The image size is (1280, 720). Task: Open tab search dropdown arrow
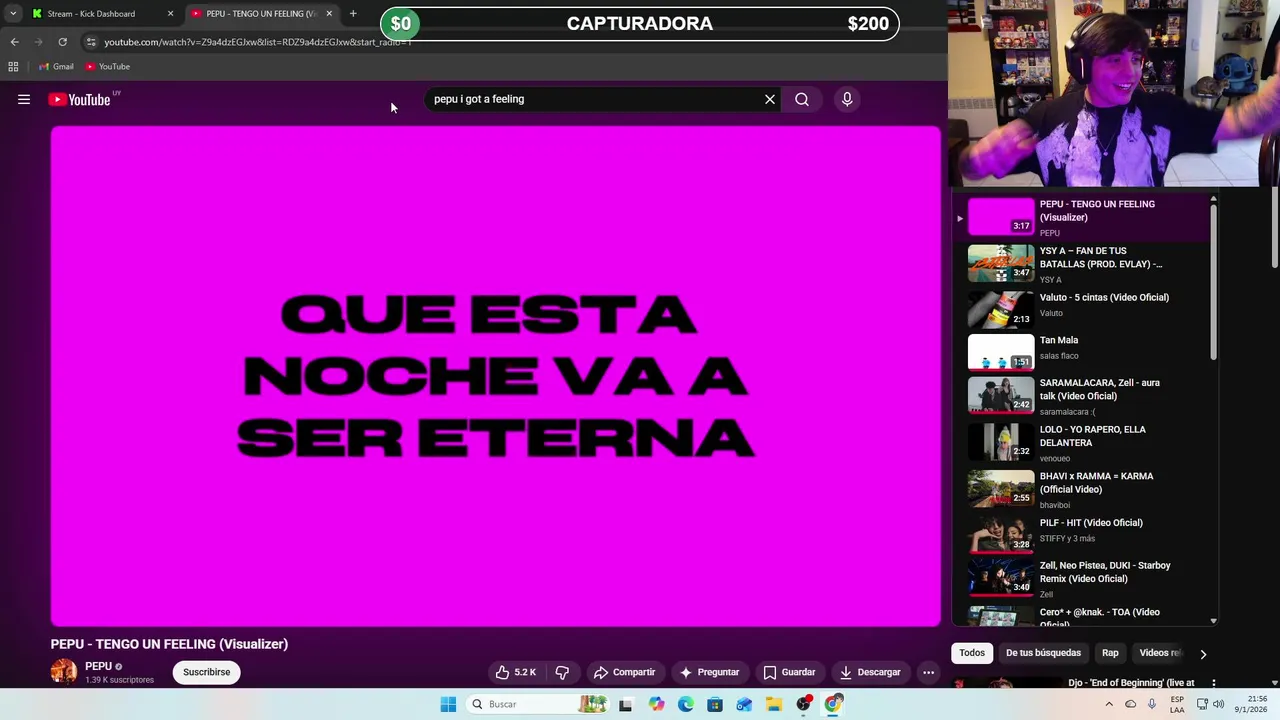[13, 14]
